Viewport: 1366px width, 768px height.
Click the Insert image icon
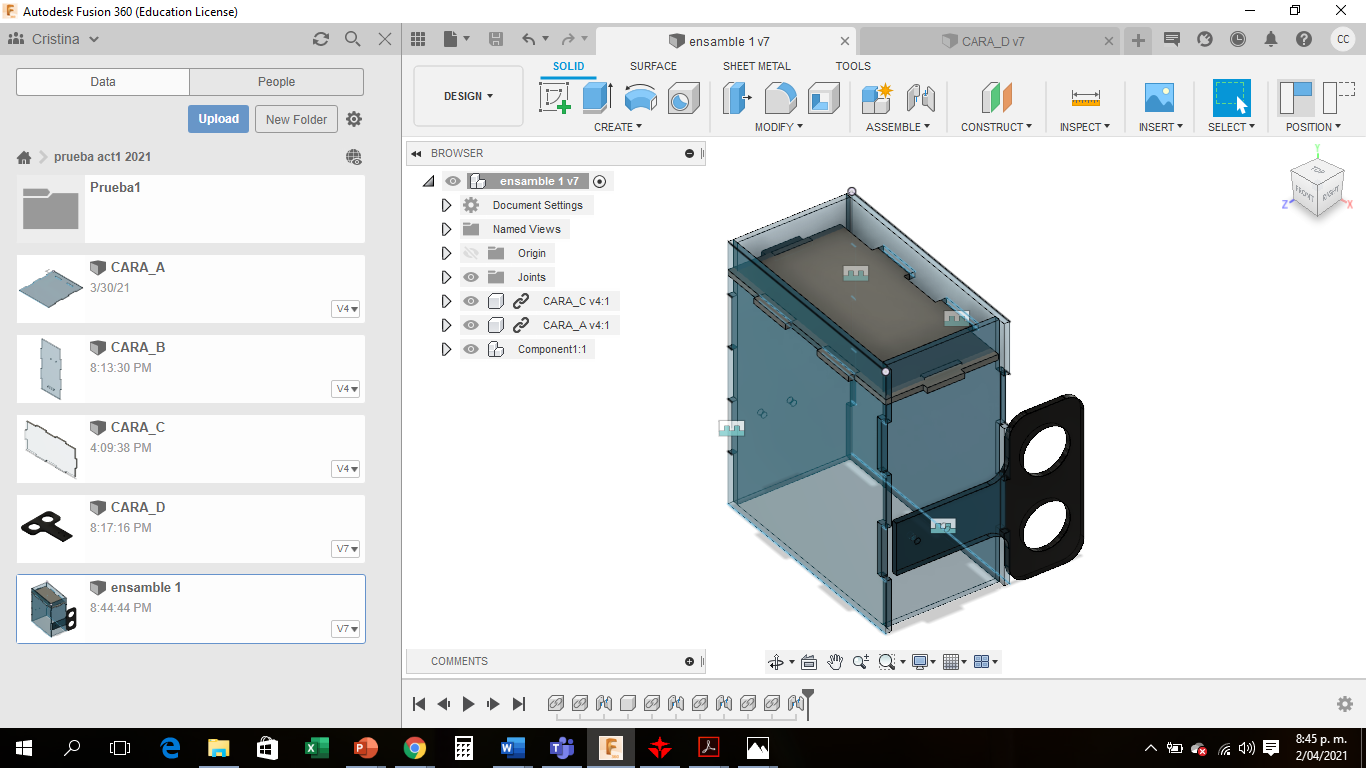click(1159, 98)
